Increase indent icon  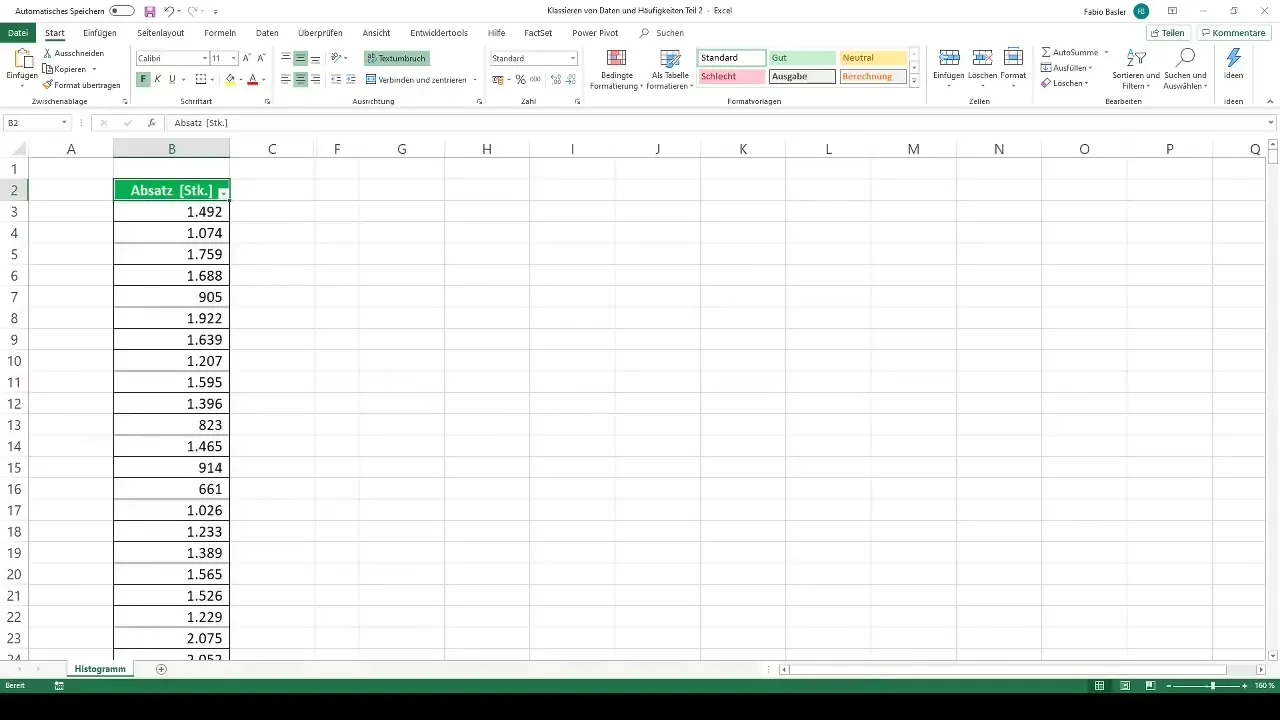[350, 79]
